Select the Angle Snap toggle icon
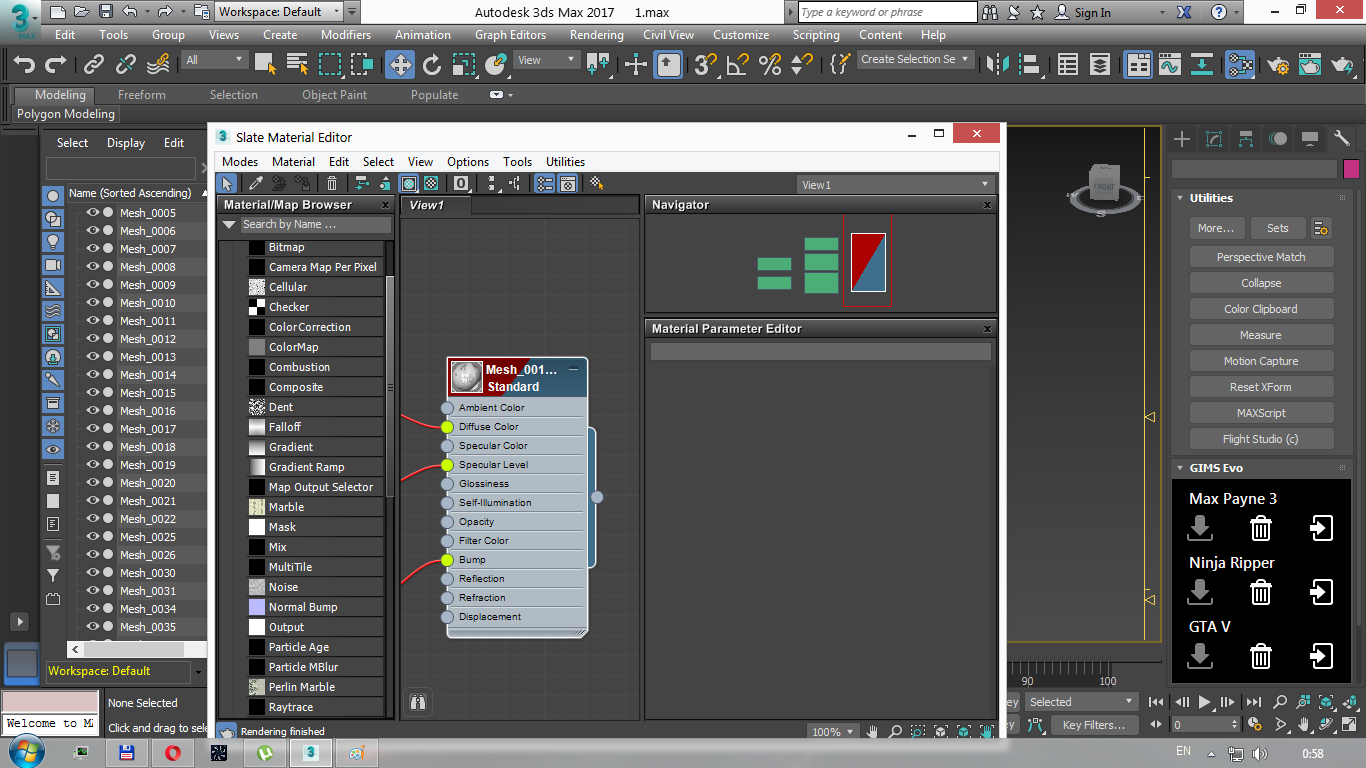 pyautogui.click(x=737, y=65)
